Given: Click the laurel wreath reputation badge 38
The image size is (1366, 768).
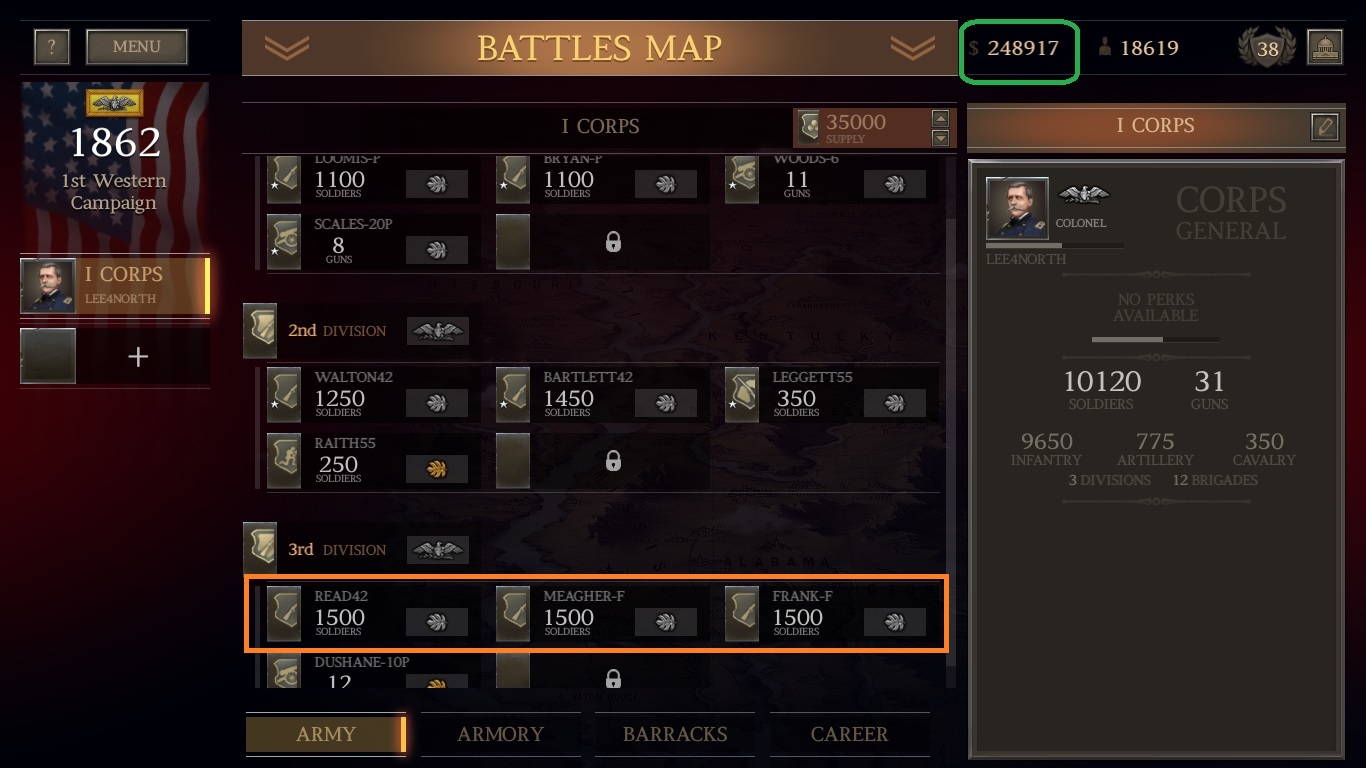Looking at the screenshot, I should click(x=1267, y=48).
